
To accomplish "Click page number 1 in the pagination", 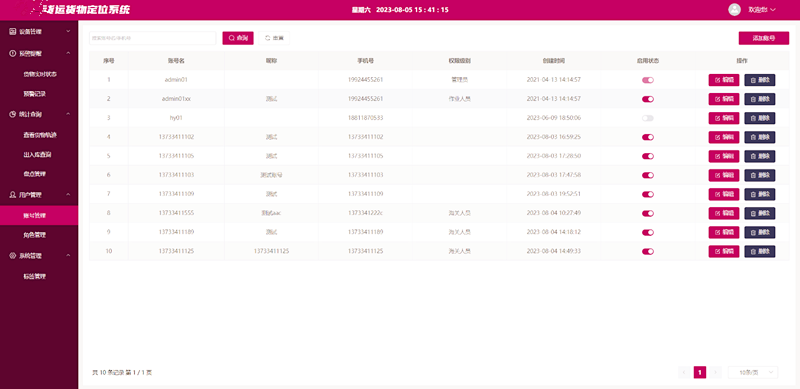I will [699, 373].
